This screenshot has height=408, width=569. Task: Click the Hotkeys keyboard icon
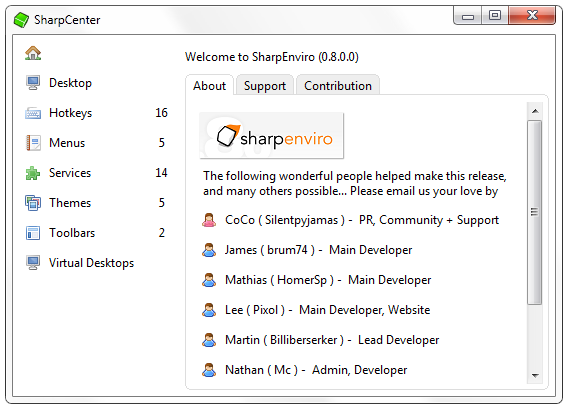[33, 113]
